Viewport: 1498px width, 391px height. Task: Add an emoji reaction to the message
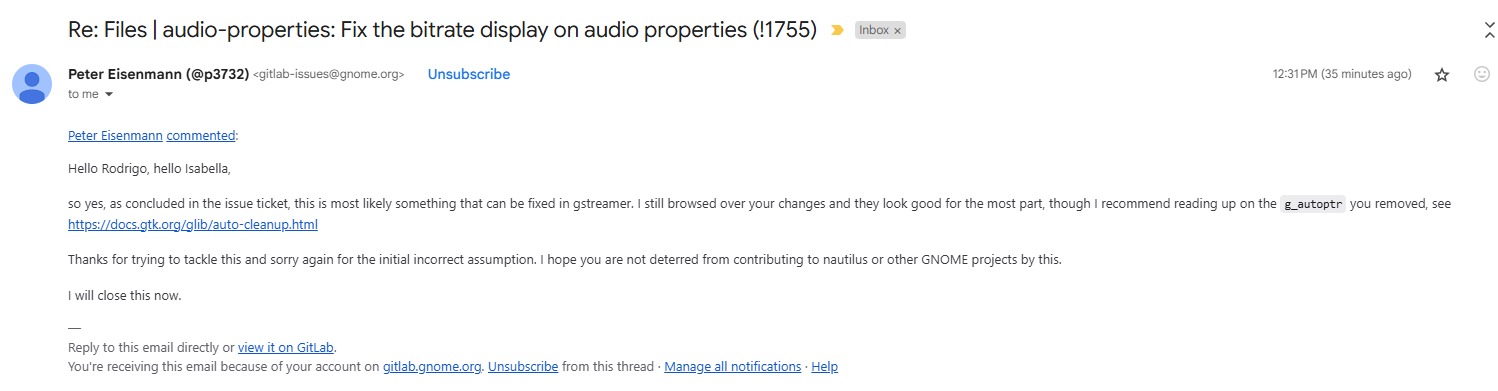coord(1482,75)
